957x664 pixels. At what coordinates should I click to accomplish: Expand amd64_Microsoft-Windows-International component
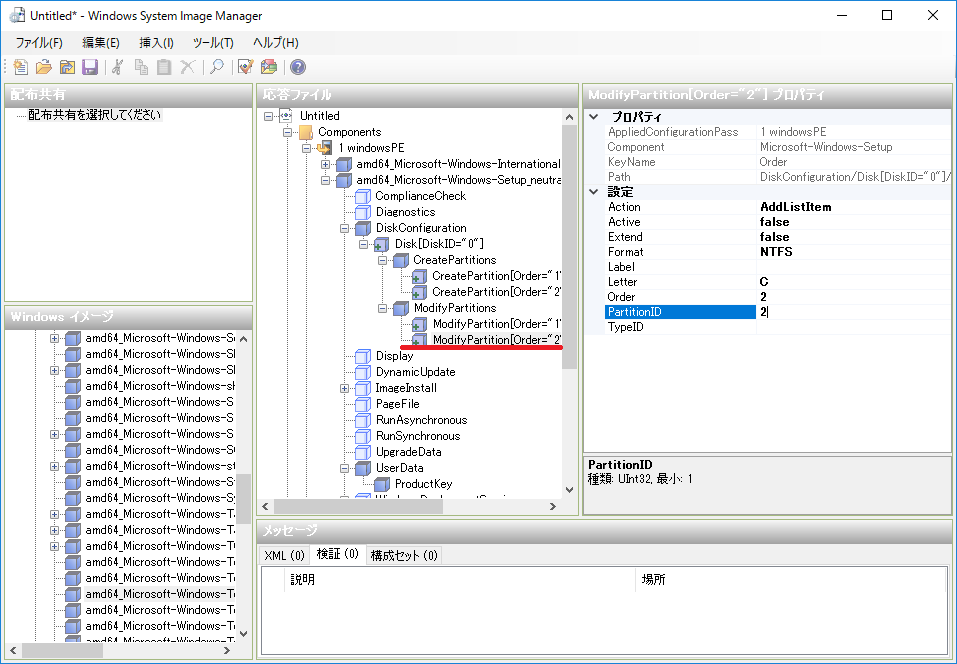(x=325, y=164)
